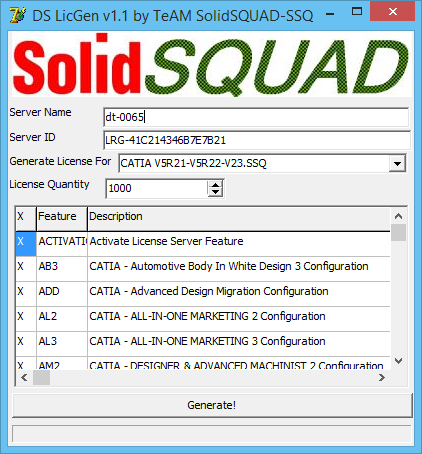Screen dimensions: 422x454
Task: Close the DS LicGen window
Action: point(393,12)
